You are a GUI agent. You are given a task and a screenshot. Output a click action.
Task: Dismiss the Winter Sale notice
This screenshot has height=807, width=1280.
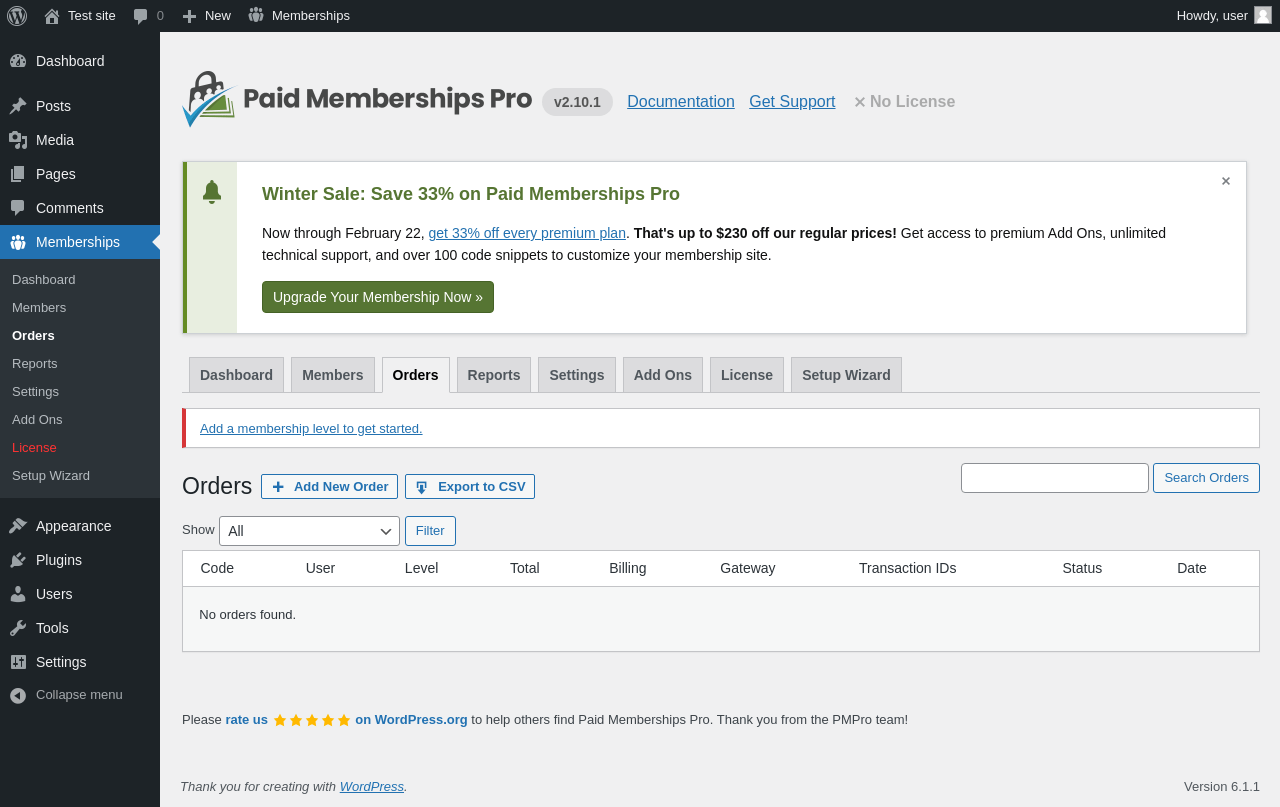[x=1226, y=181]
